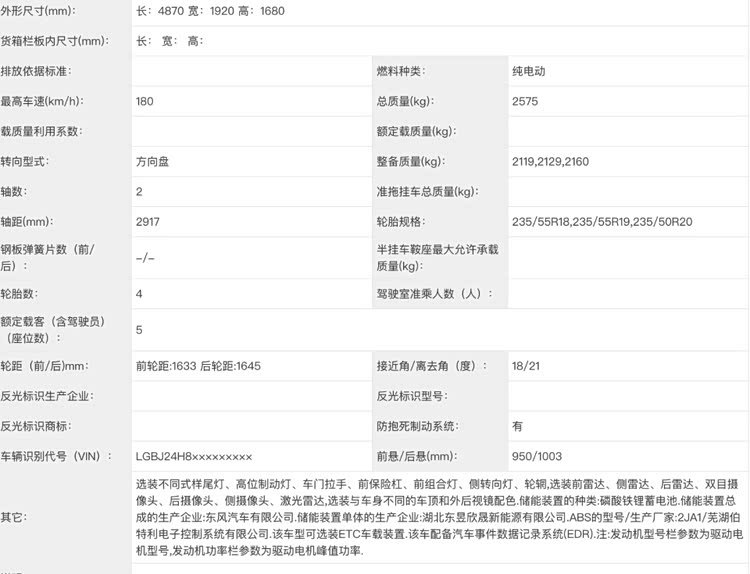Click approach/departure angle value 18/21
The image size is (750, 574).
tap(526, 366)
